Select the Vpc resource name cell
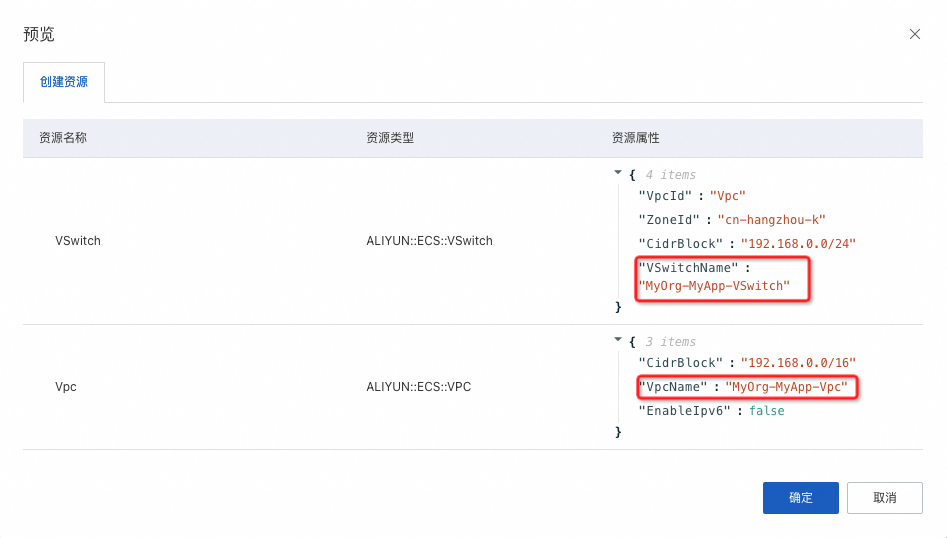This screenshot has height=538, width=947. (x=66, y=387)
